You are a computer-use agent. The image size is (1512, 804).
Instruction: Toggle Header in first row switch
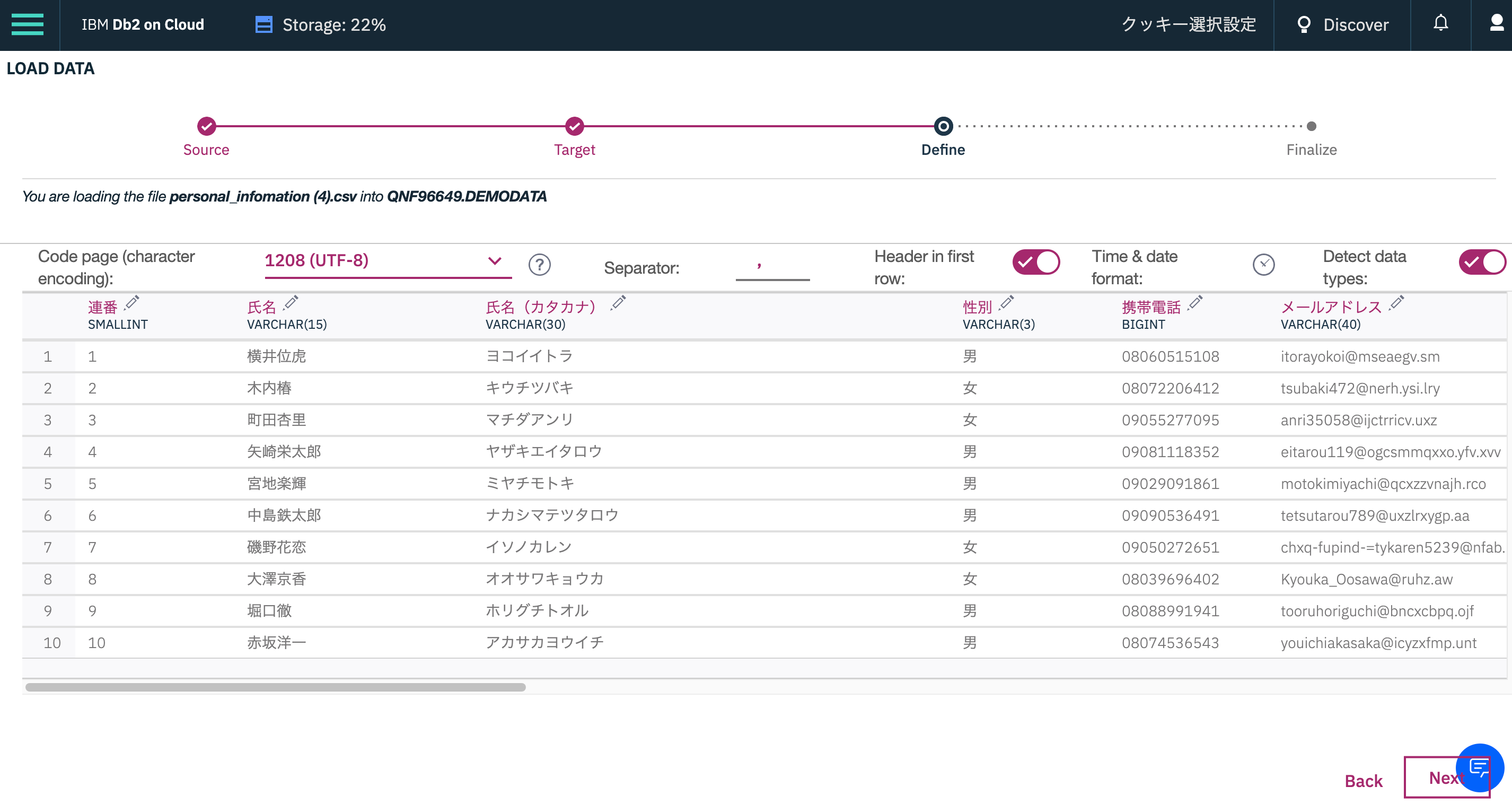point(1035,262)
